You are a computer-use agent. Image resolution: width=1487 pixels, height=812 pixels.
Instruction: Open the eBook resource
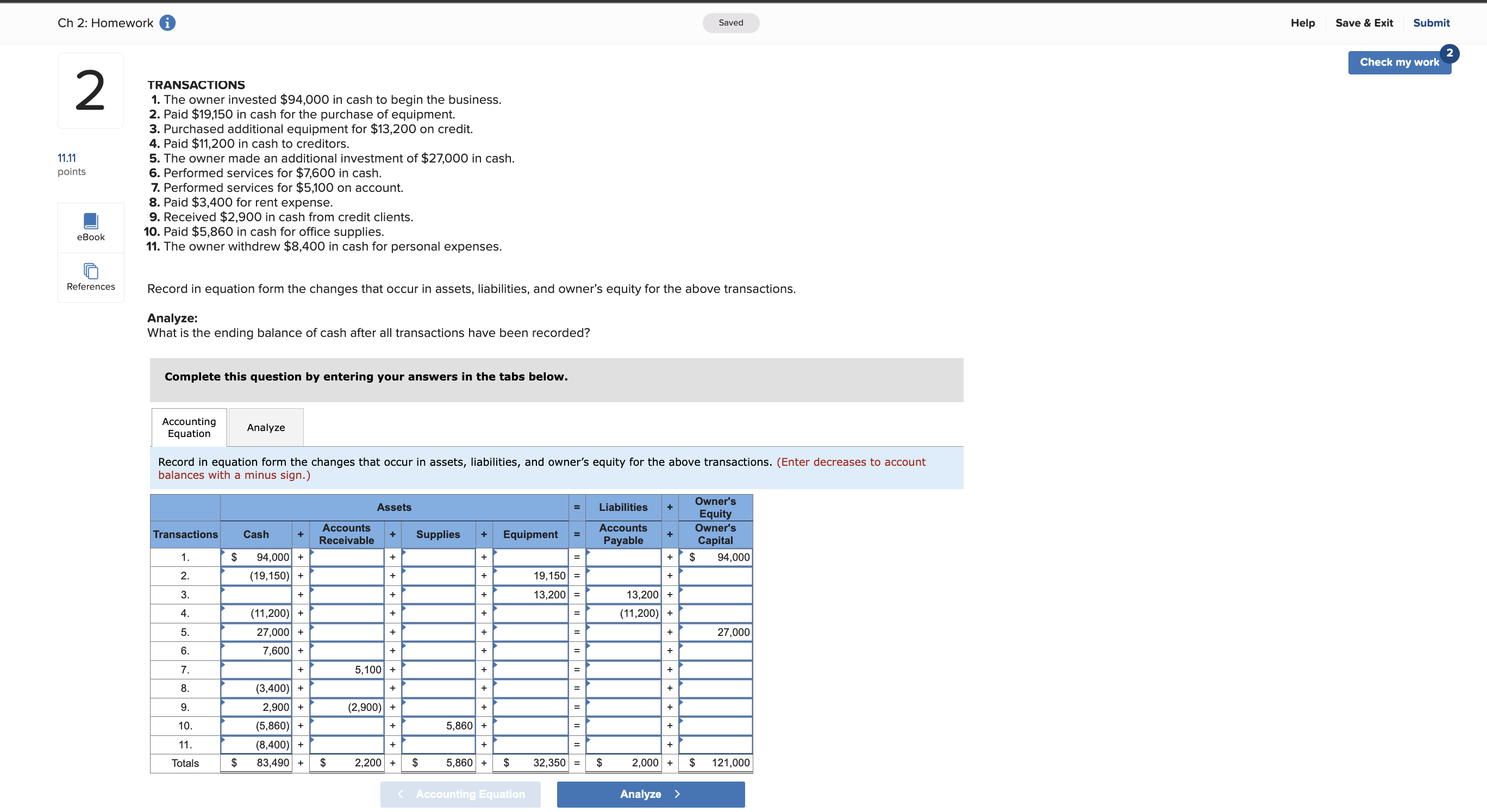91,227
